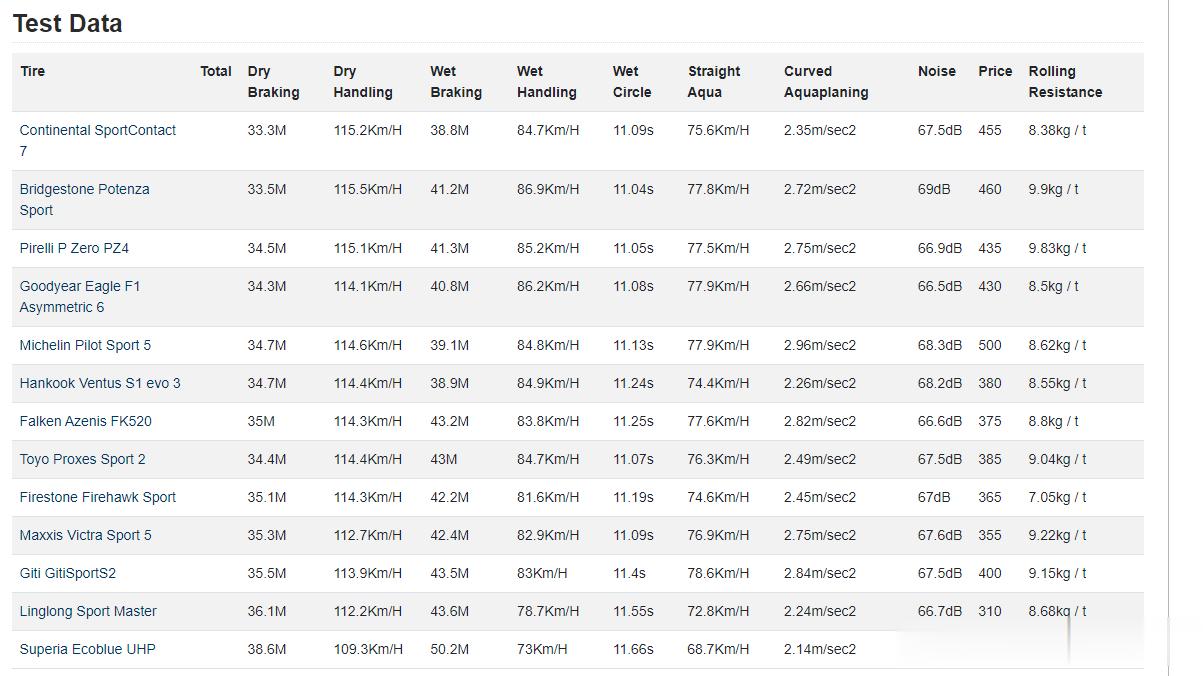Select the 68.7Km/H straight aqua value
Image resolution: width=1204 pixels, height=676 pixels.
point(718,649)
